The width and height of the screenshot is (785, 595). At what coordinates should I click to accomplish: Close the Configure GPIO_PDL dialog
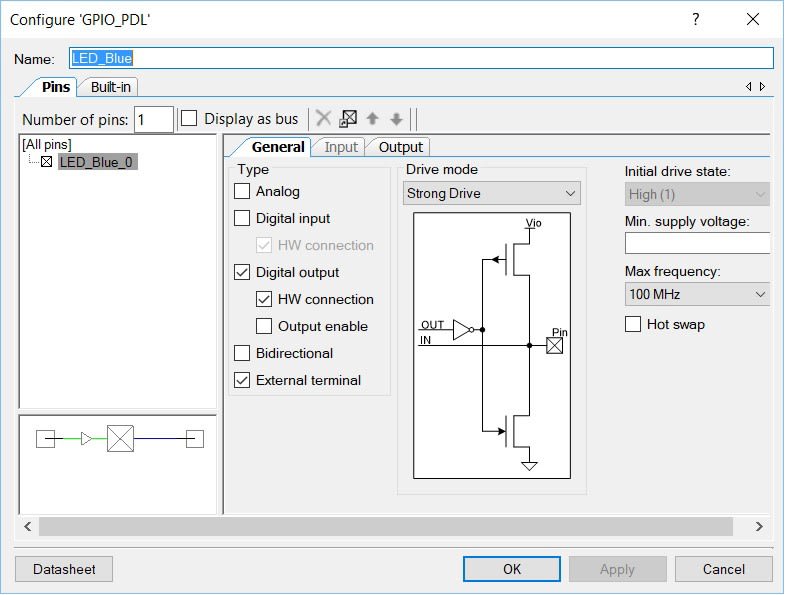pos(752,20)
